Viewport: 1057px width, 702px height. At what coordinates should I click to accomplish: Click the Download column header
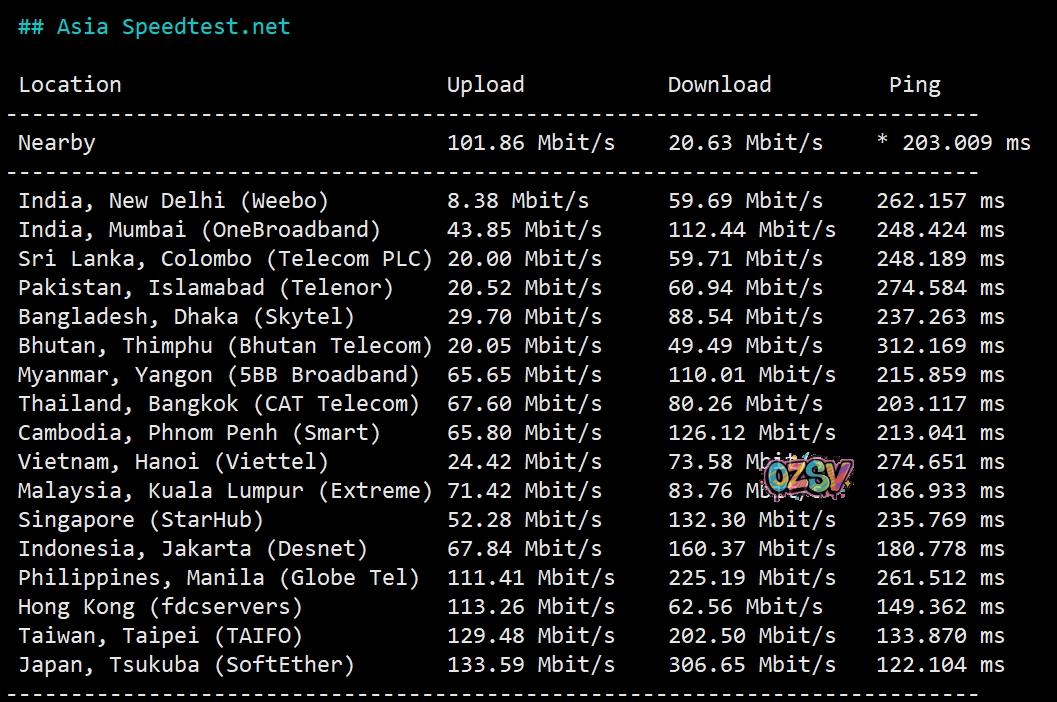click(x=719, y=85)
